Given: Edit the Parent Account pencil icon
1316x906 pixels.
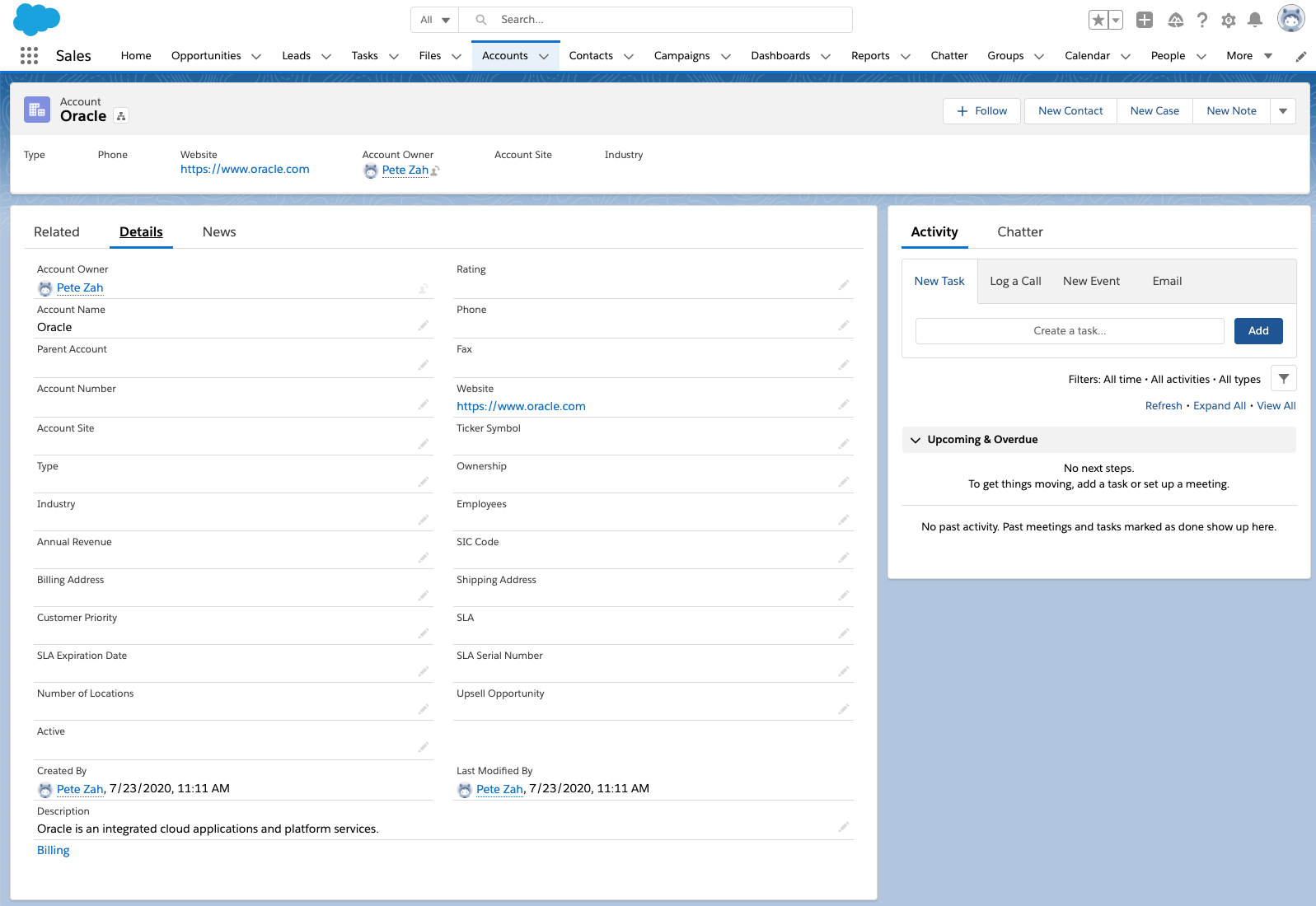Looking at the screenshot, I should click(423, 365).
